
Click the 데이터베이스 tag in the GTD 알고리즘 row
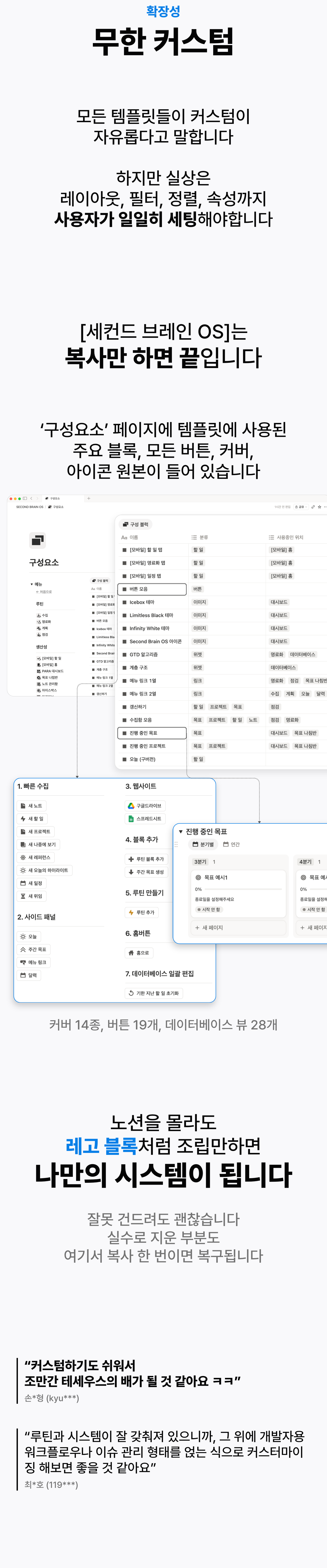pos(303,654)
